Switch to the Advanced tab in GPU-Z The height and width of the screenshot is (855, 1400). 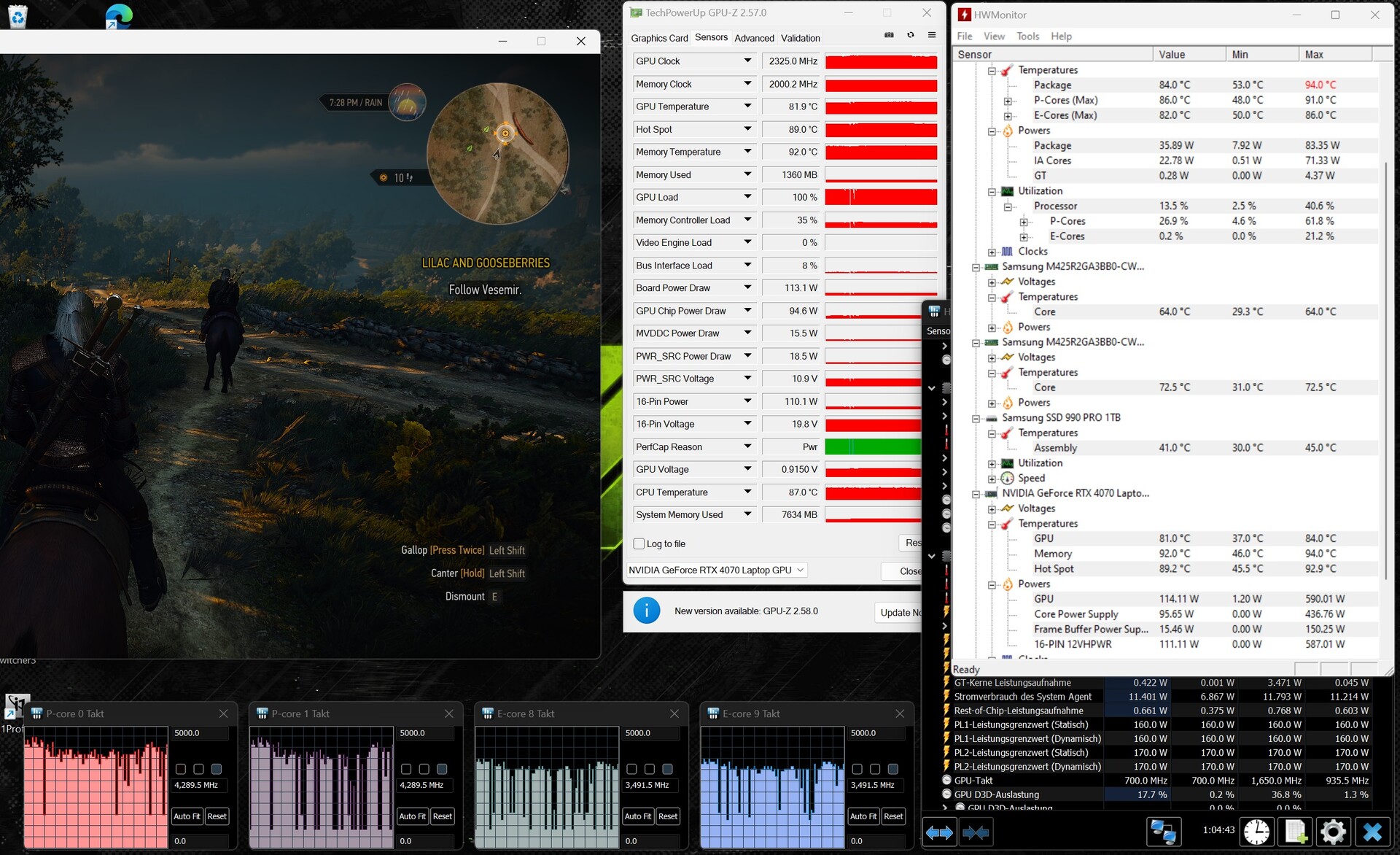click(754, 38)
